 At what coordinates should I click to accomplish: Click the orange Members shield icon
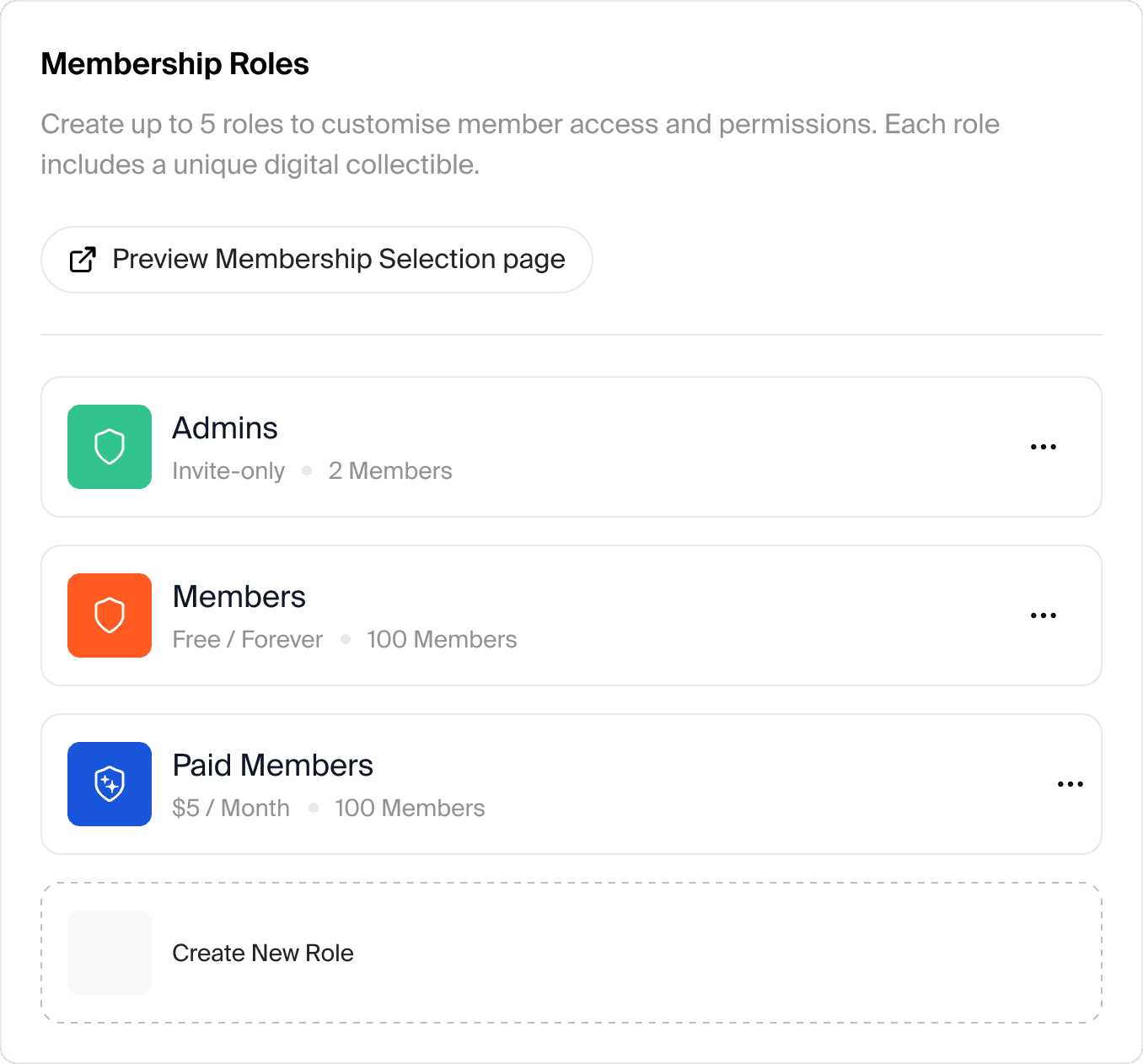pos(110,615)
